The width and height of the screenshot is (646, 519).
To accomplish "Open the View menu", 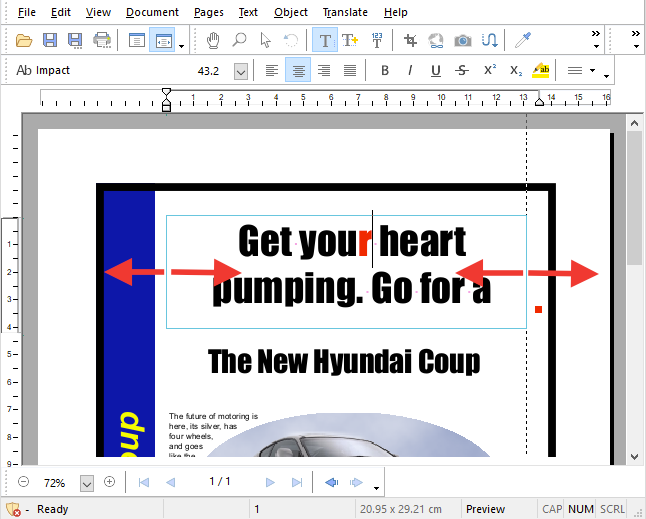I will click(x=98, y=12).
